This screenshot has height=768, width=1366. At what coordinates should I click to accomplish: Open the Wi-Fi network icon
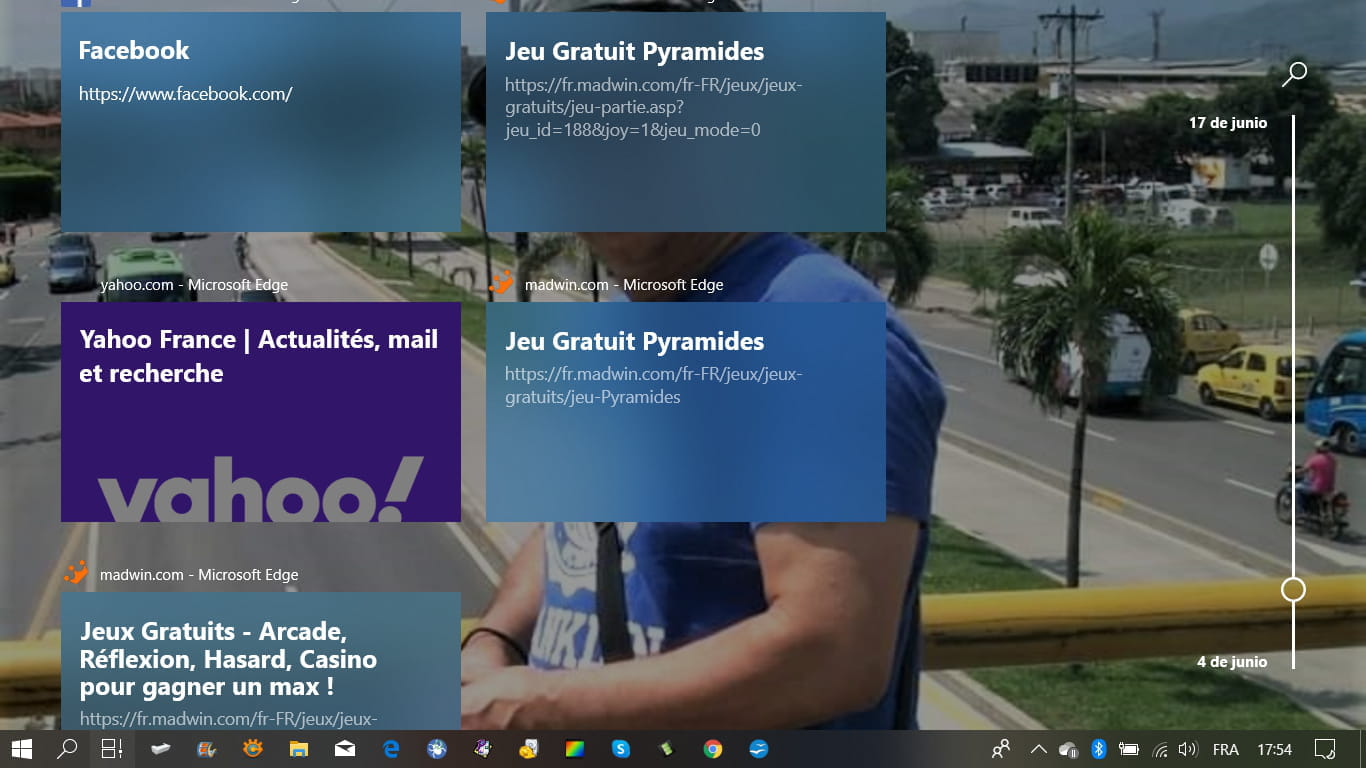coord(1160,749)
